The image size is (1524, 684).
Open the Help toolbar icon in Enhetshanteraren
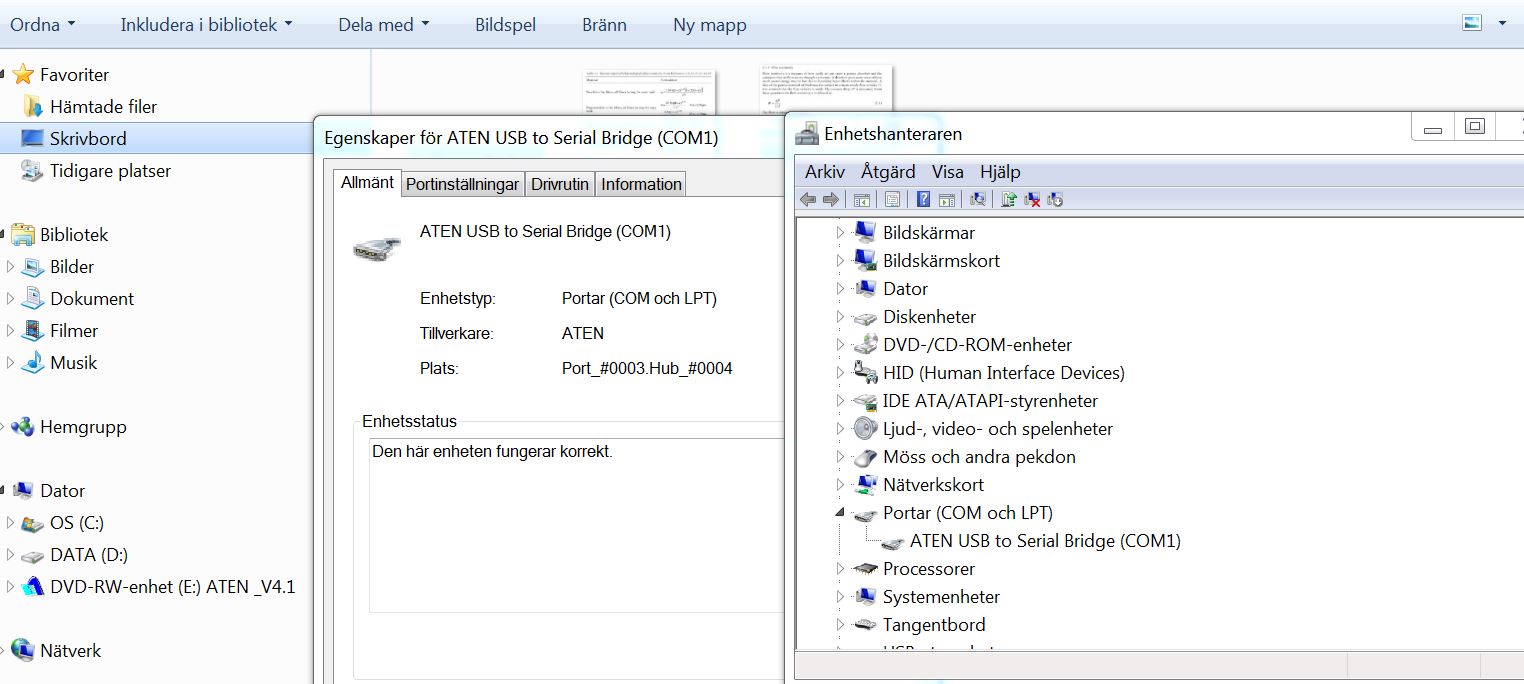(x=922, y=199)
